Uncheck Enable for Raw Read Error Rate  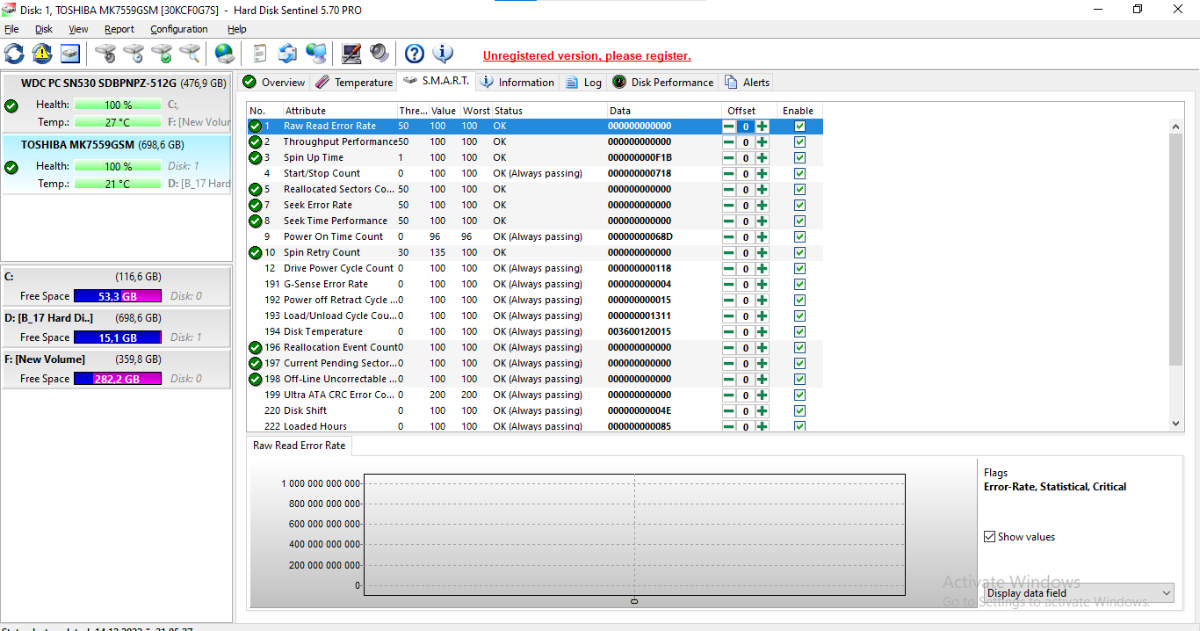pyautogui.click(x=799, y=126)
